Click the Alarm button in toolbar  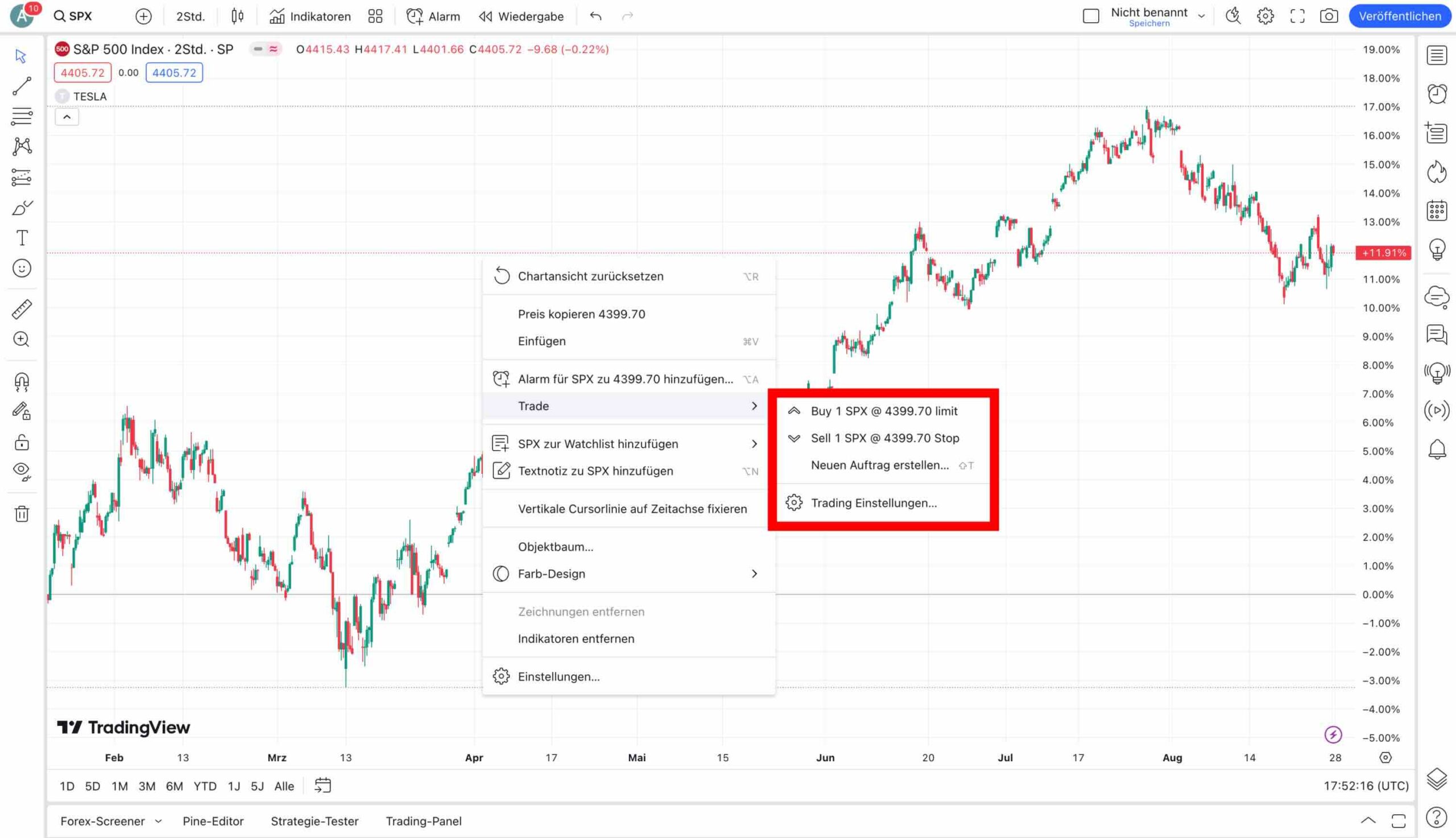[433, 16]
